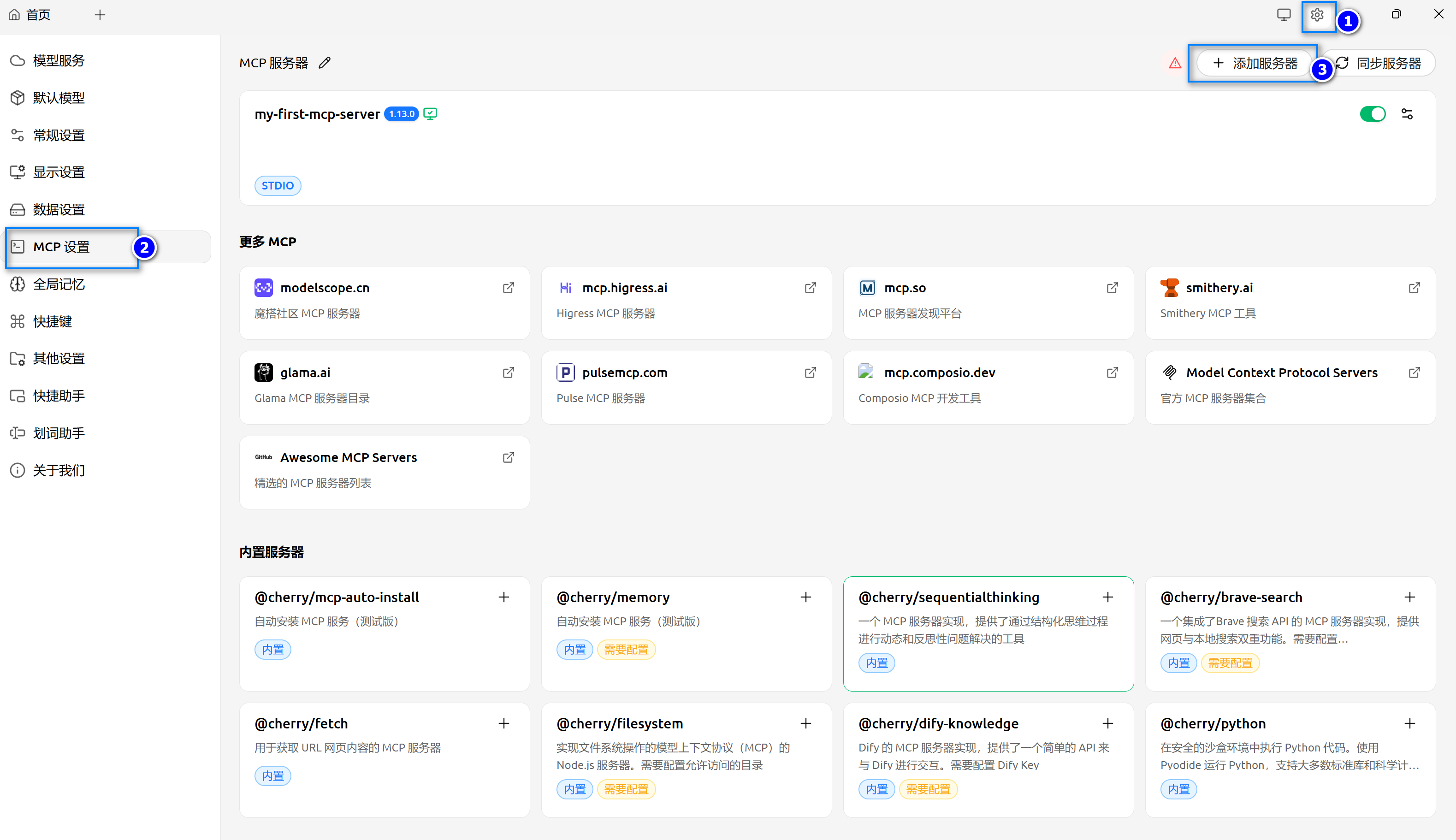
Task: Click 精选的 MCP 服务器列表 description
Action: [313, 483]
